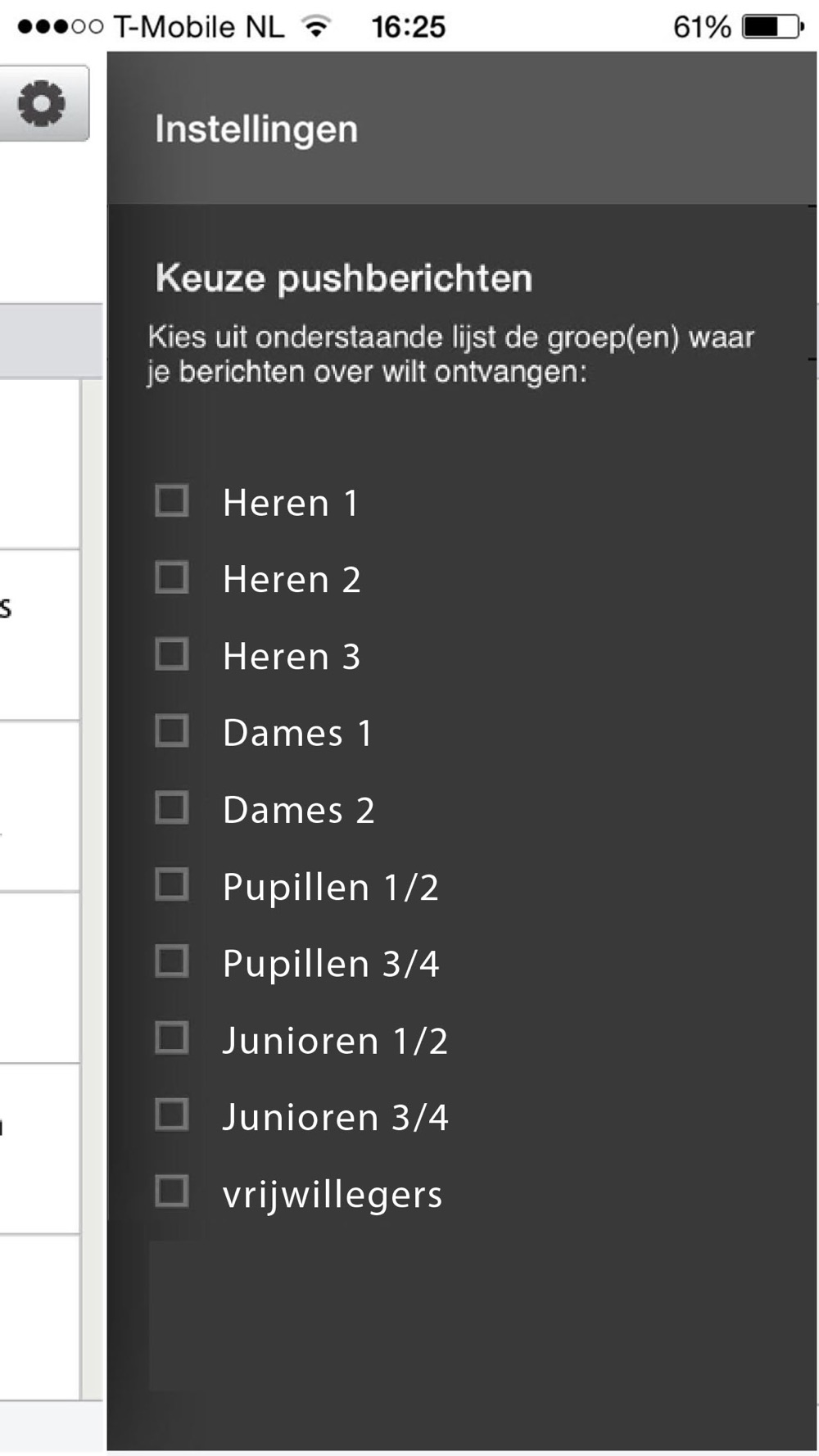
Task: Tick the Dames 2 checkbox
Action: (172, 808)
